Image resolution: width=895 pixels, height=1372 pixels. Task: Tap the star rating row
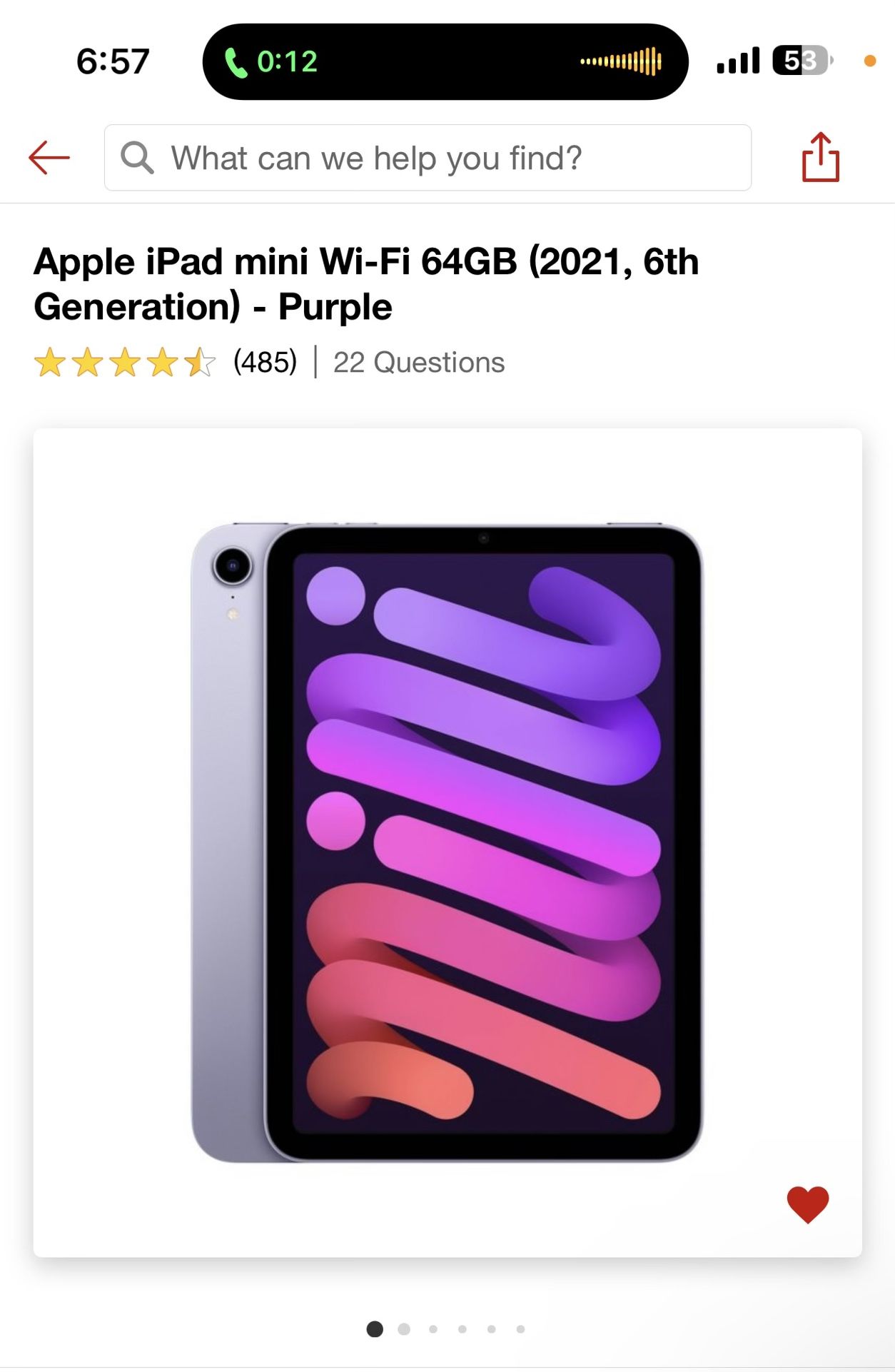(125, 363)
